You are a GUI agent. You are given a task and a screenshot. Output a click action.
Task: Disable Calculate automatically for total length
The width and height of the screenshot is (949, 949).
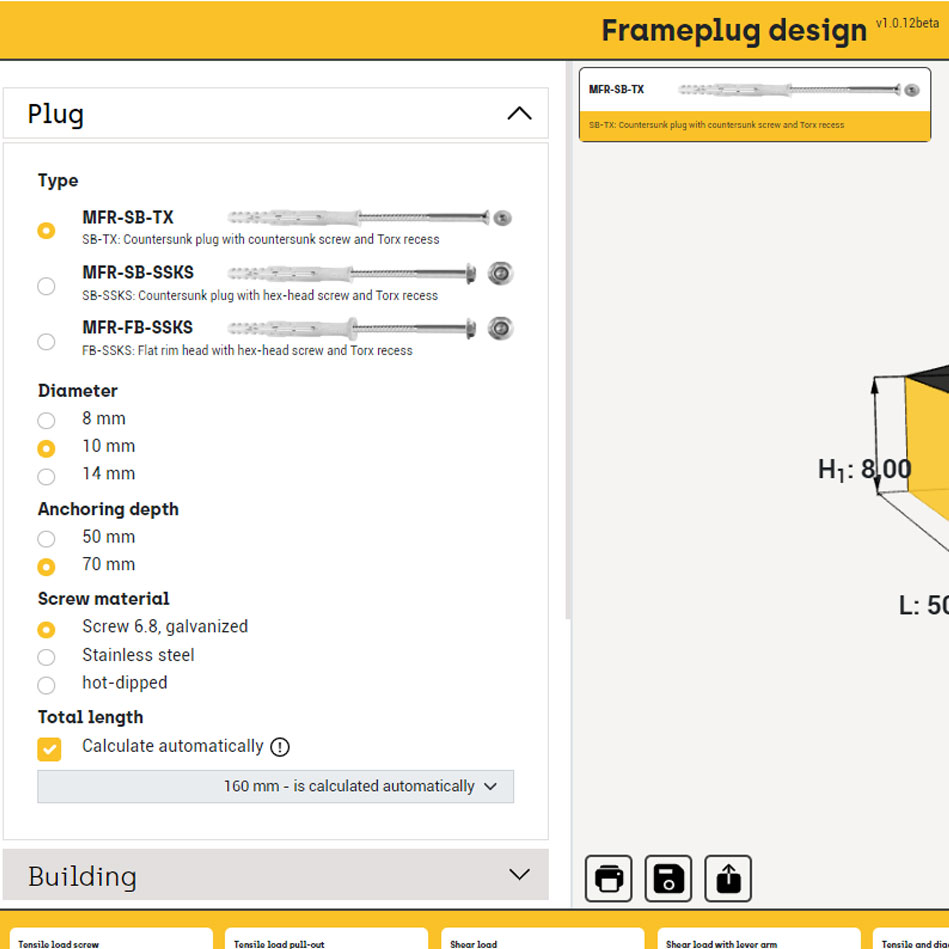coord(49,748)
